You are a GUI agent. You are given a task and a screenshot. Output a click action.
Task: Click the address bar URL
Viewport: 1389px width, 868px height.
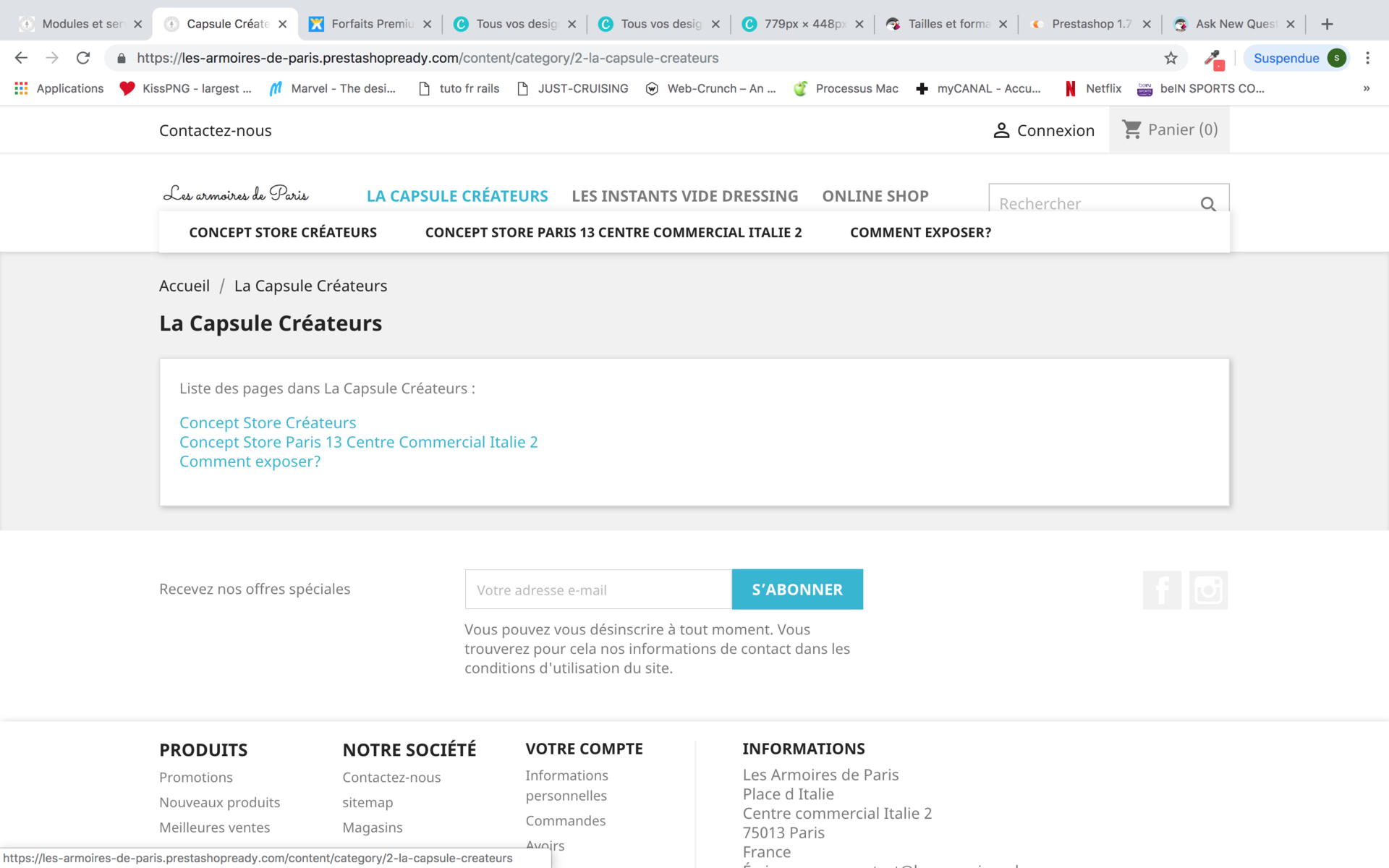(x=428, y=58)
